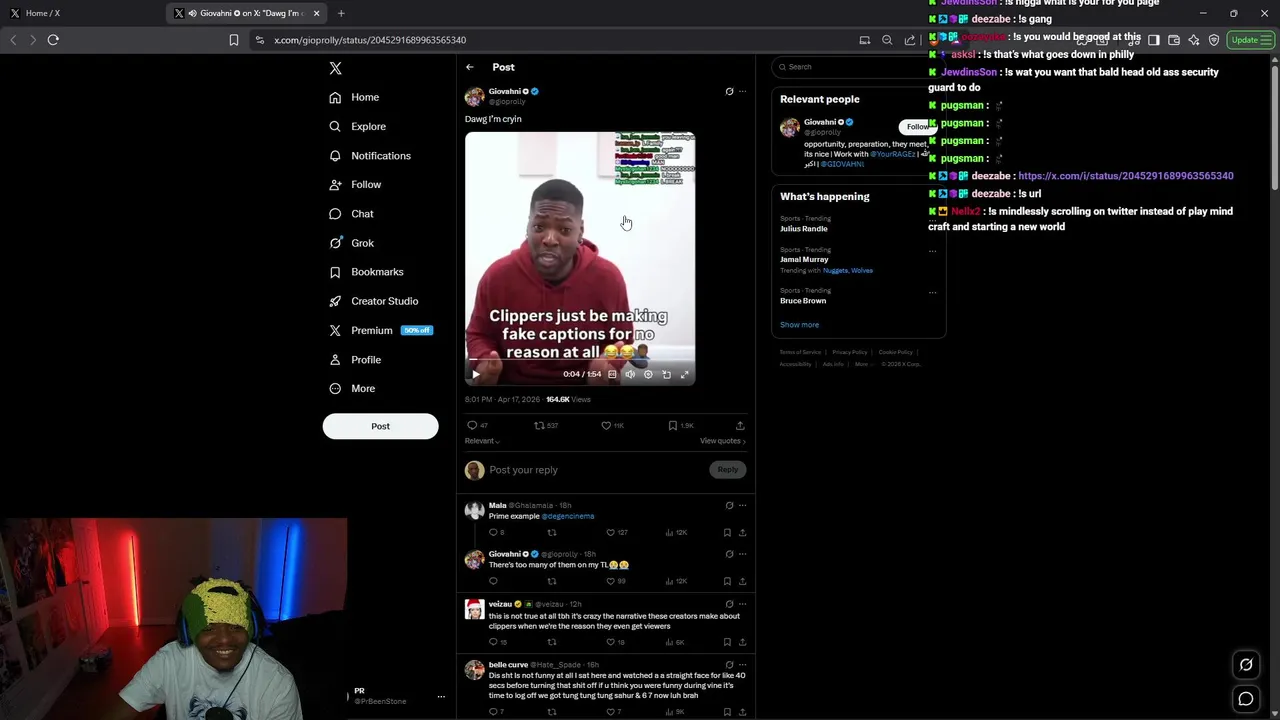This screenshot has height=720, width=1280.
Task: Click the Follow people icon in sidebar
Action: pyautogui.click(x=335, y=185)
